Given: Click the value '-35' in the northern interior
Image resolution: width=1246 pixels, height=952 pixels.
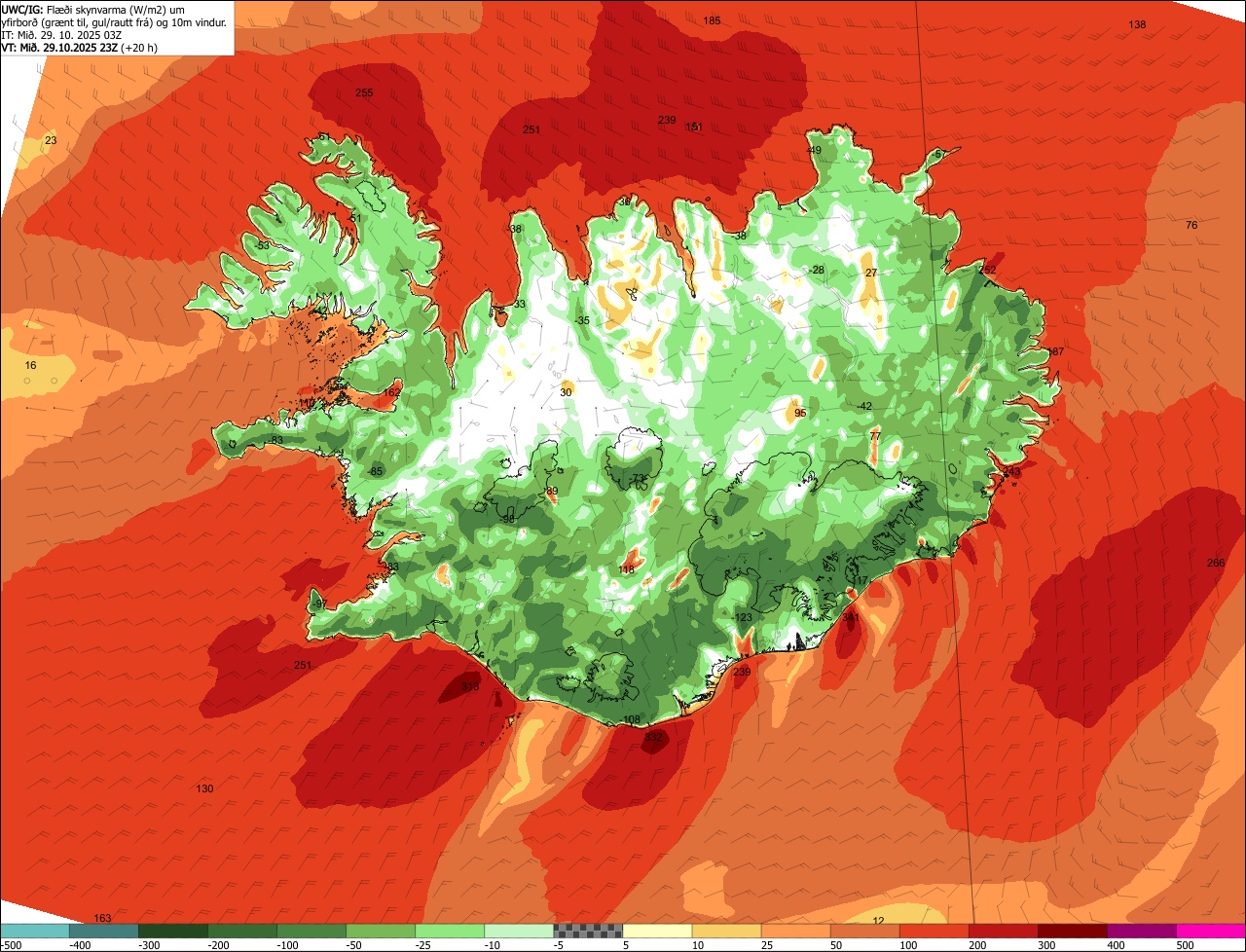Looking at the screenshot, I should [582, 320].
